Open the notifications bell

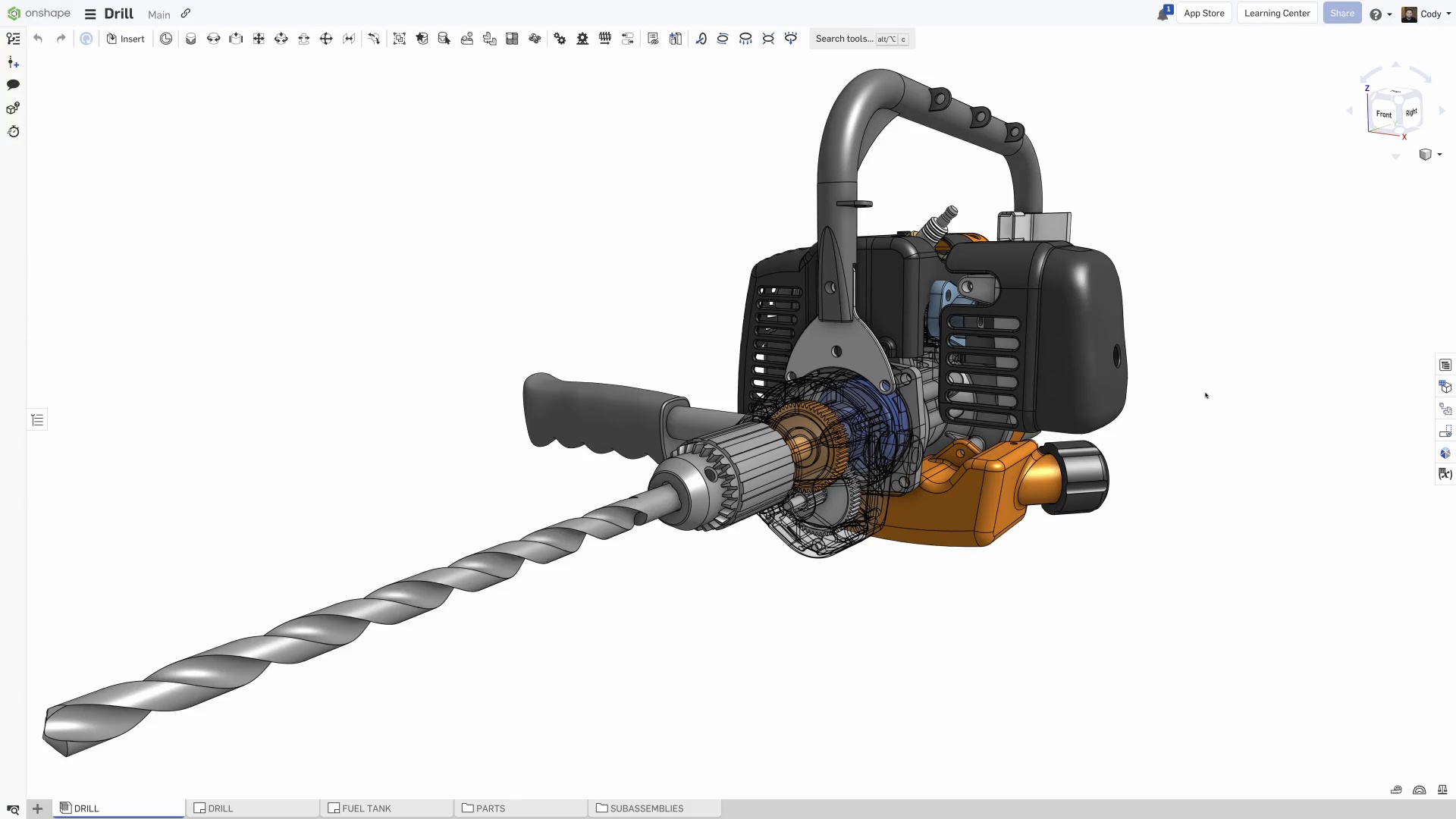tap(1163, 14)
